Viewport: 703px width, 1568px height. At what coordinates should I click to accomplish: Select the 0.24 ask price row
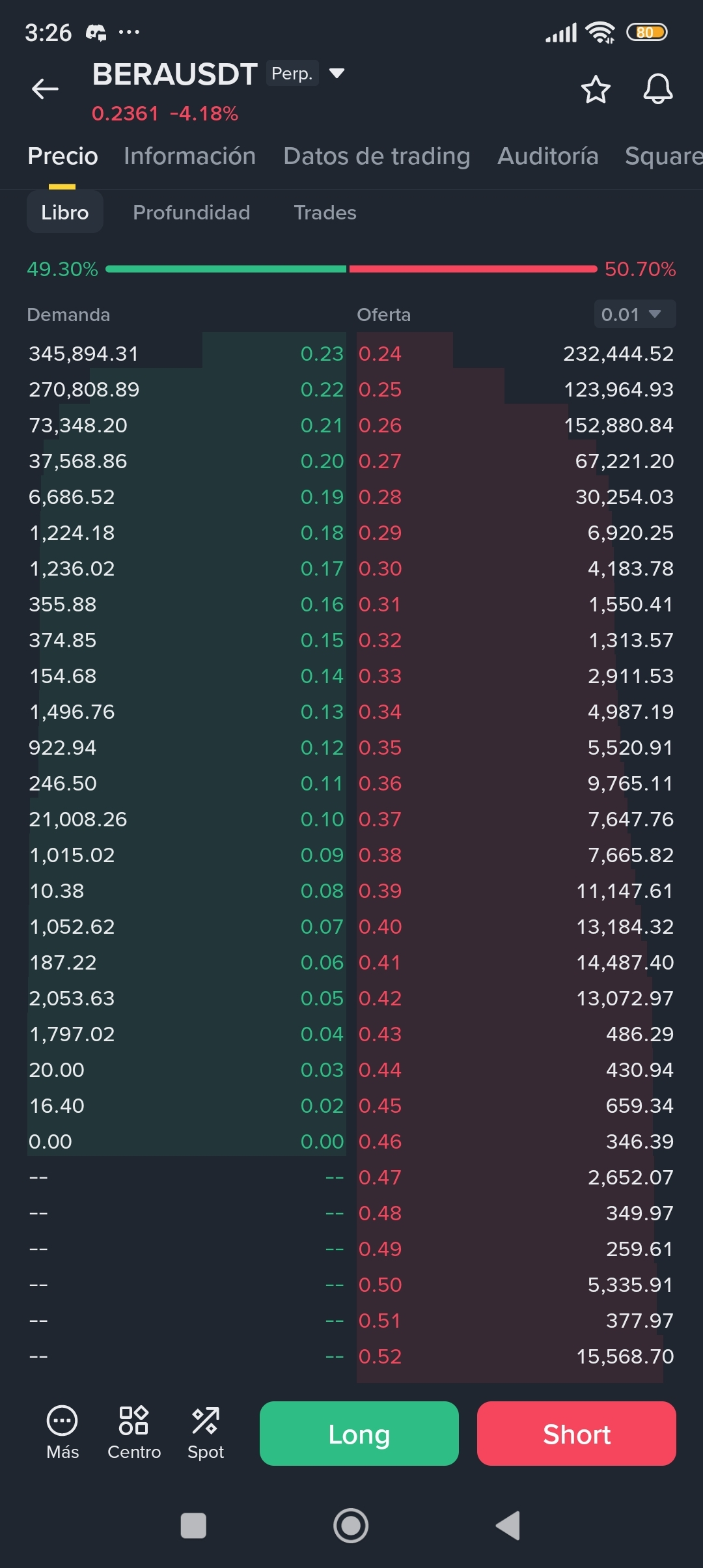516,354
